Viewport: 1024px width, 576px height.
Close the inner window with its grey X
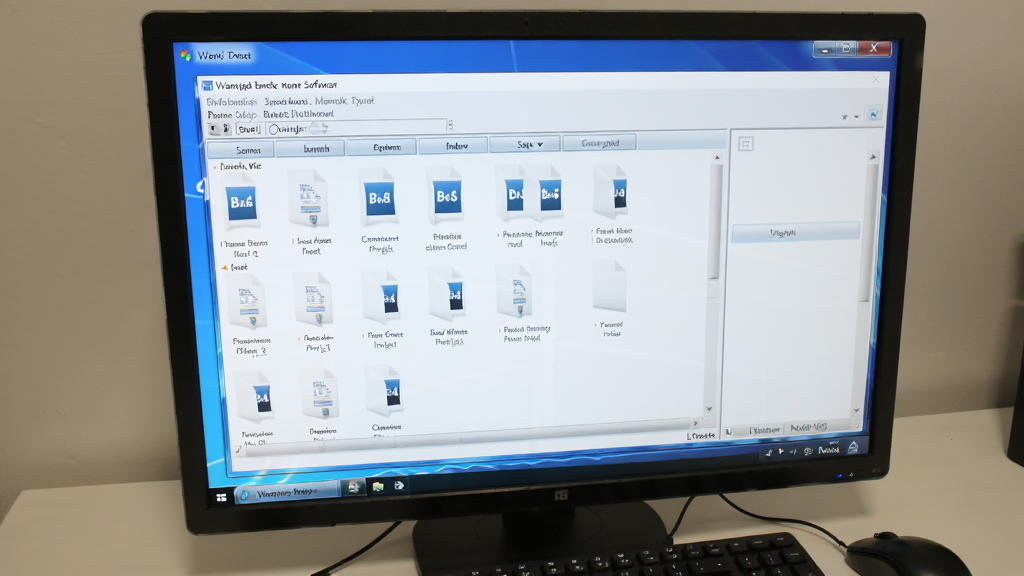pyautogui.click(x=876, y=79)
